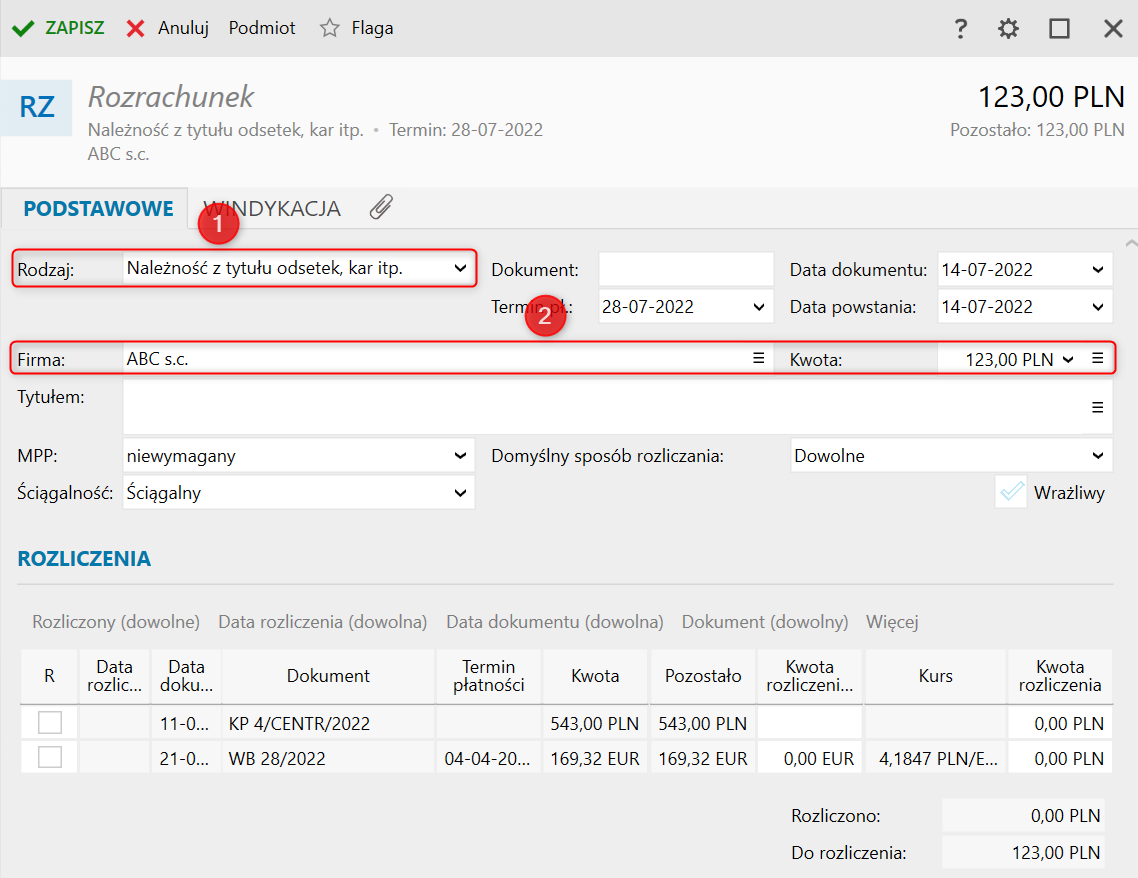
Task: Click the RZ document type badge
Action: (36, 107)
